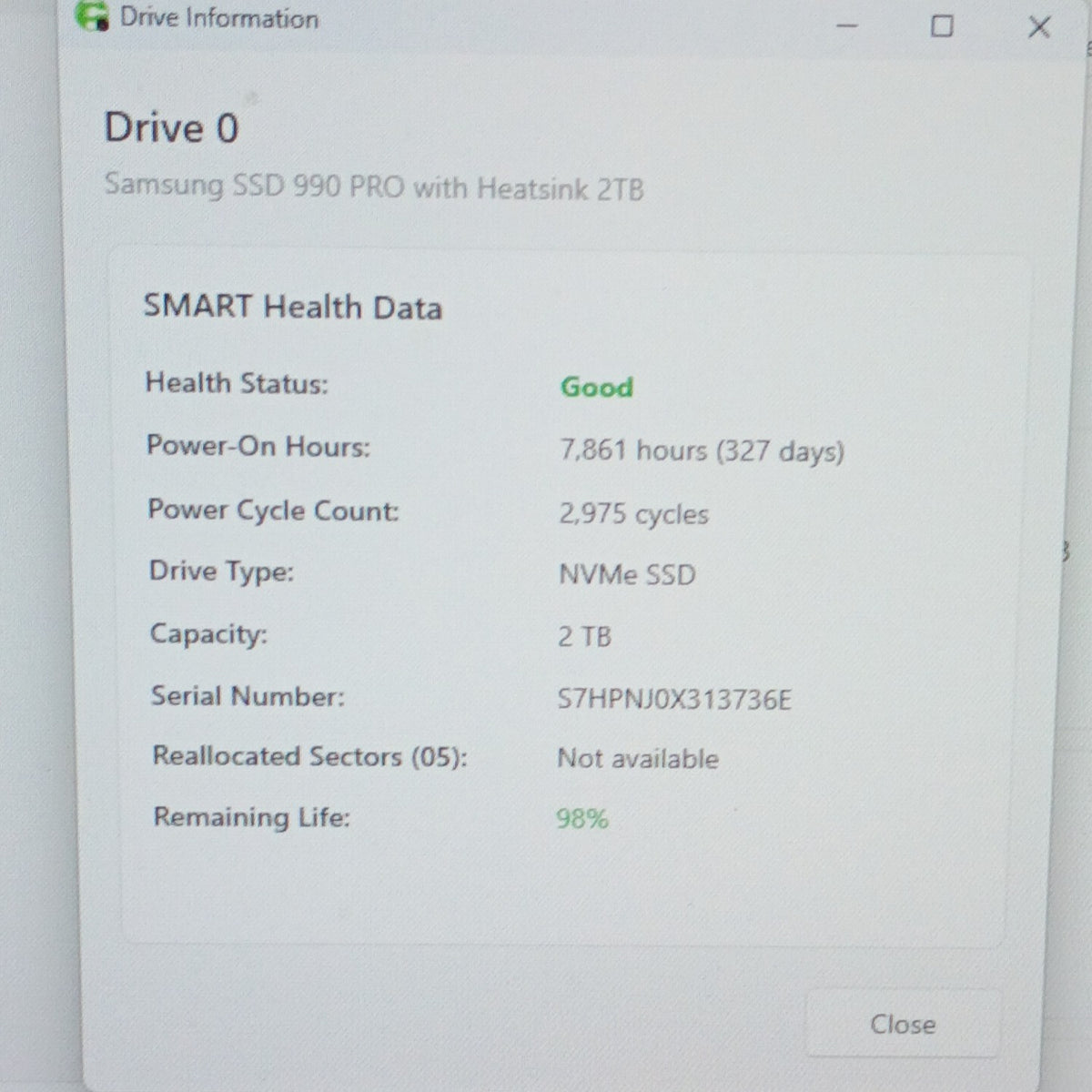The height and width of the screenshot is (1092, 1092).
Task: Click the Power-On Hours label
Action: 258,446
